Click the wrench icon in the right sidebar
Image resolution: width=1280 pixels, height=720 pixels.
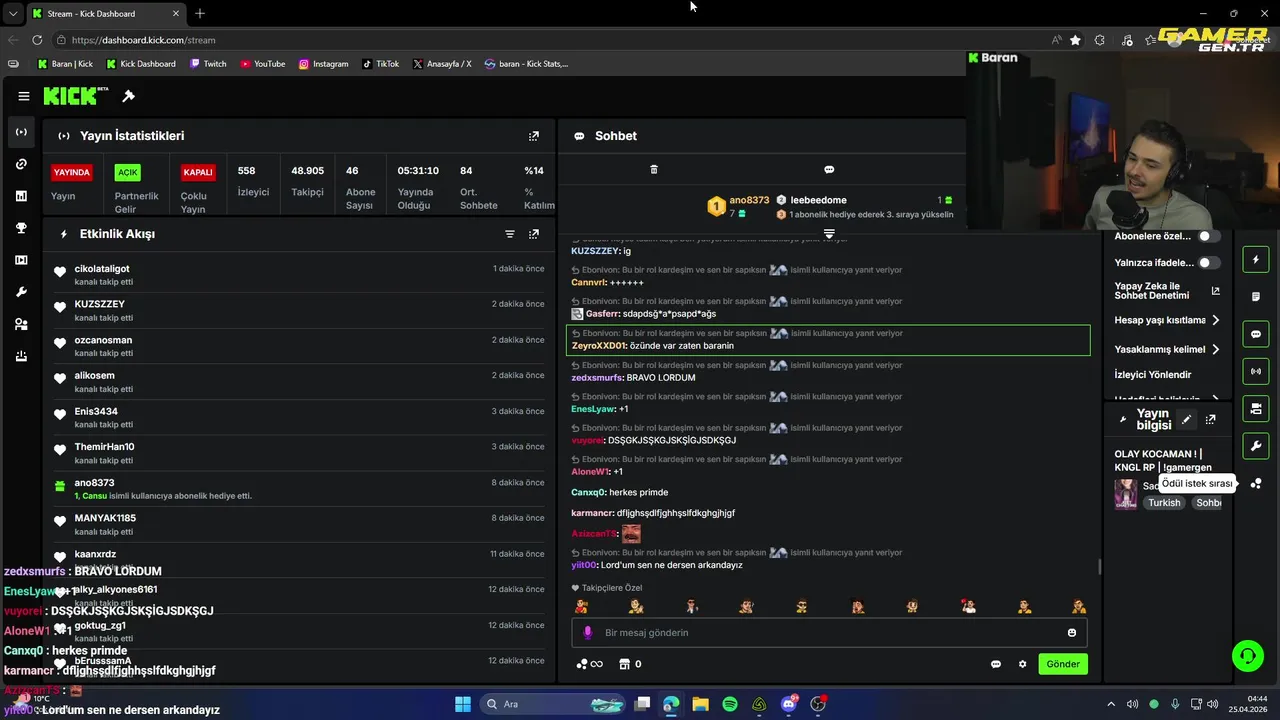pyautogui.click(x=1256, y=445)
